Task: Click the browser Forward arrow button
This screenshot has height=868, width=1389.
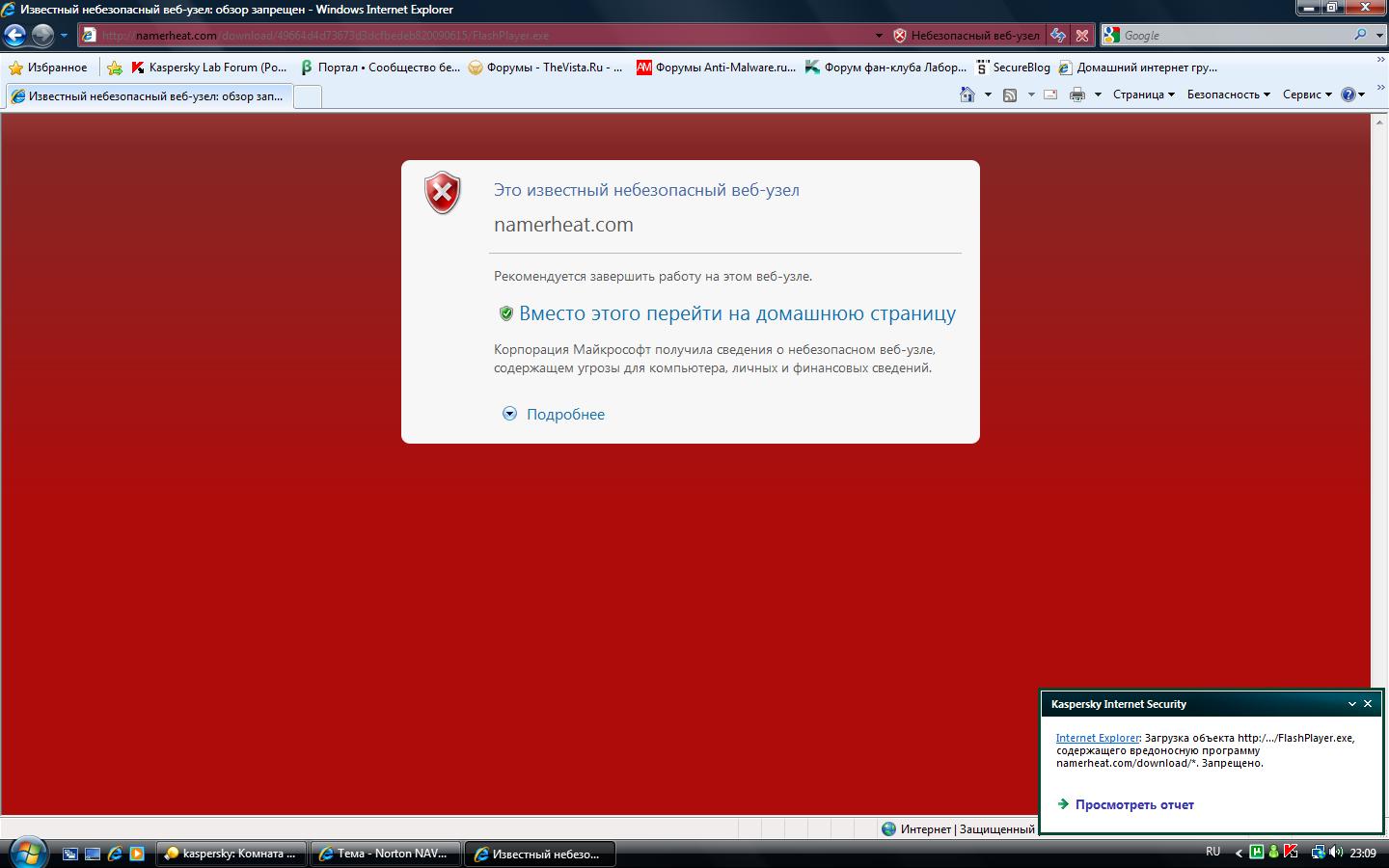Action: coord(42,36)
